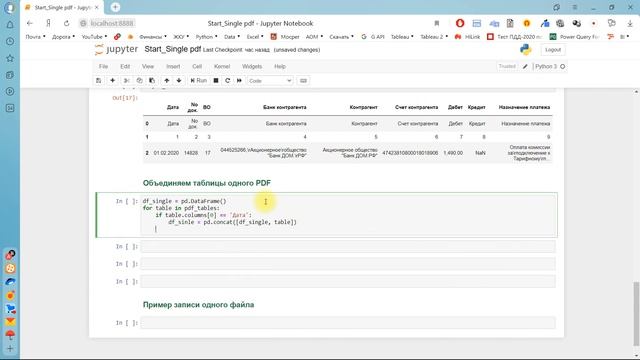Insert a cell below with the plus icon
The image size is (640, 360).
pos(112,80)
